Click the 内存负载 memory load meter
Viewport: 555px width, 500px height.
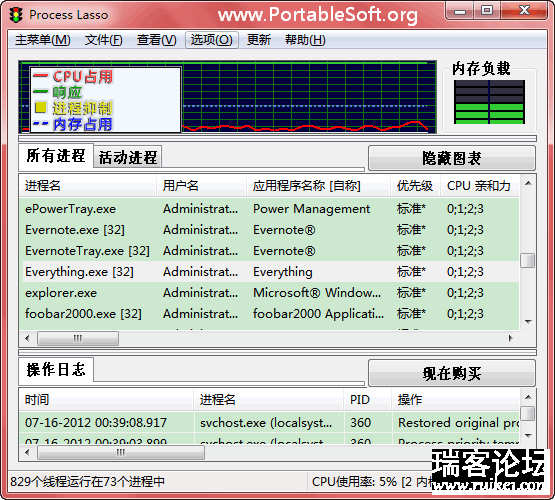489,102
